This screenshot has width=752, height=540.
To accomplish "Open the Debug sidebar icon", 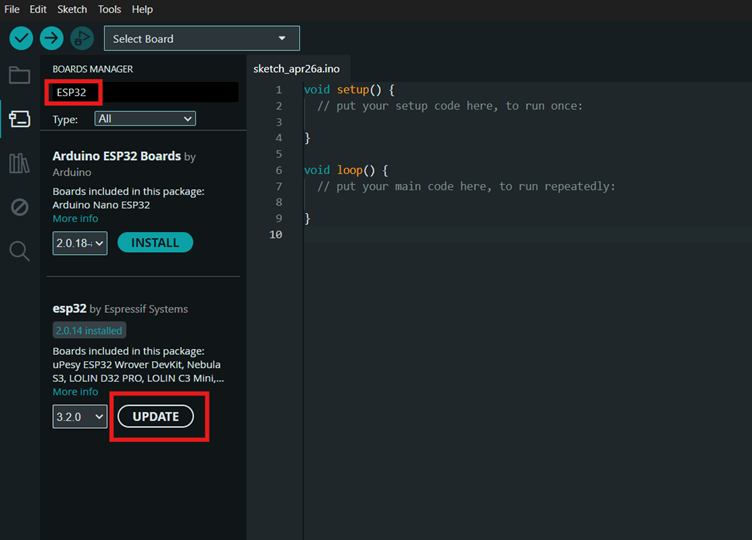I will coord(19,207).
